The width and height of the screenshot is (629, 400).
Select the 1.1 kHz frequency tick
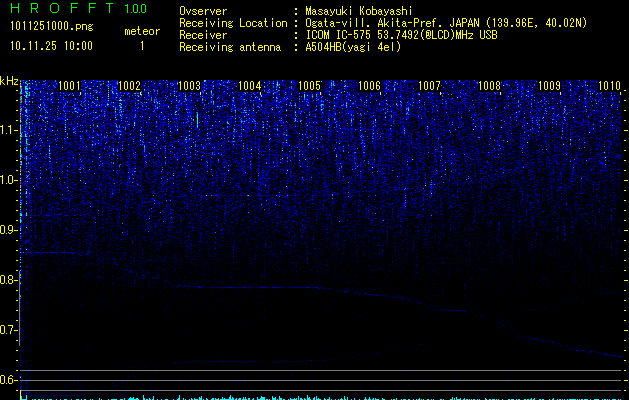coord(9,130)
